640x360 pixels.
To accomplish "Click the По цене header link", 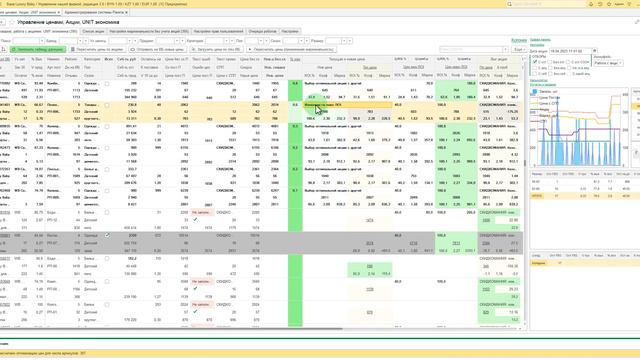I will (x=486, y=67).
